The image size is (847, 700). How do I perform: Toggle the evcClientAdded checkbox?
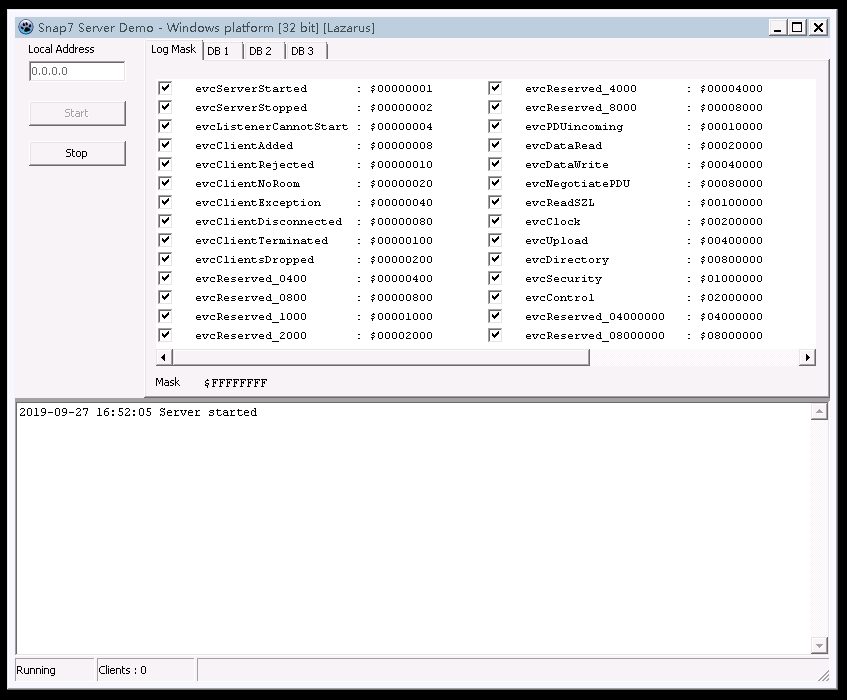165,145
